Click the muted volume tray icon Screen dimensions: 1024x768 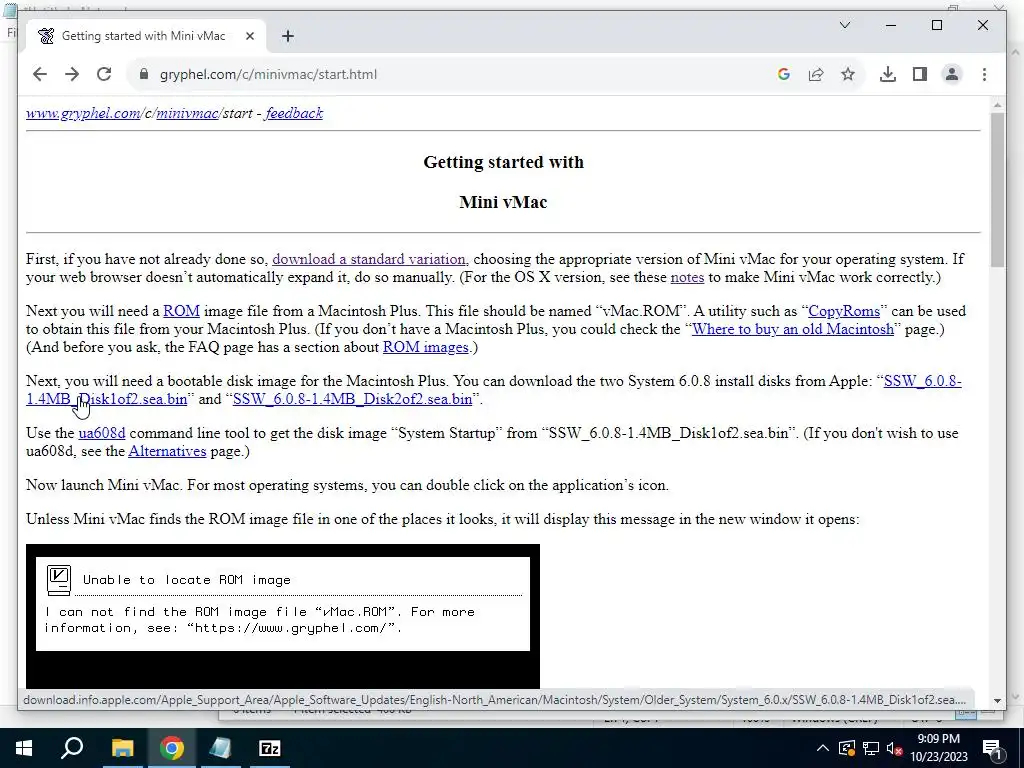894,748
